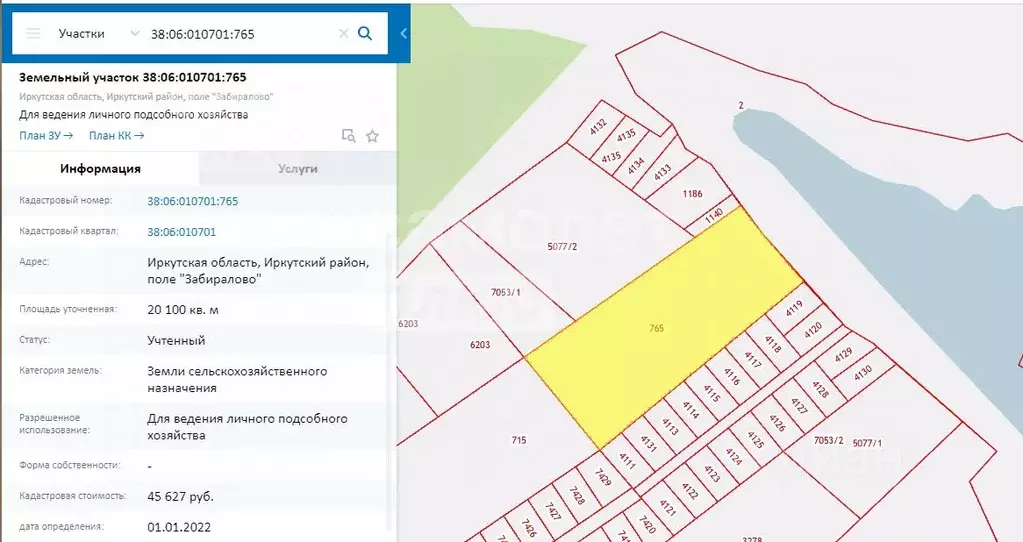Click parcel 1140 on the map
The width and height of the screenshot is (1023, 542).
(x=714, y=215)
